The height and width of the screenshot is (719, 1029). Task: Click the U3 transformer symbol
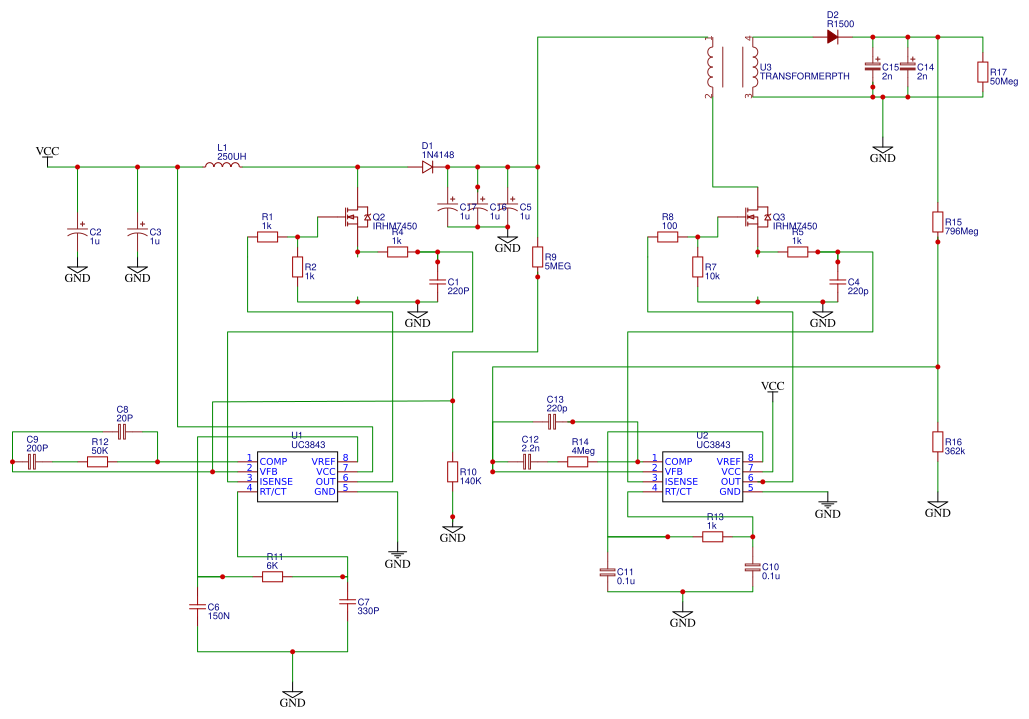[x=730, y=67]
